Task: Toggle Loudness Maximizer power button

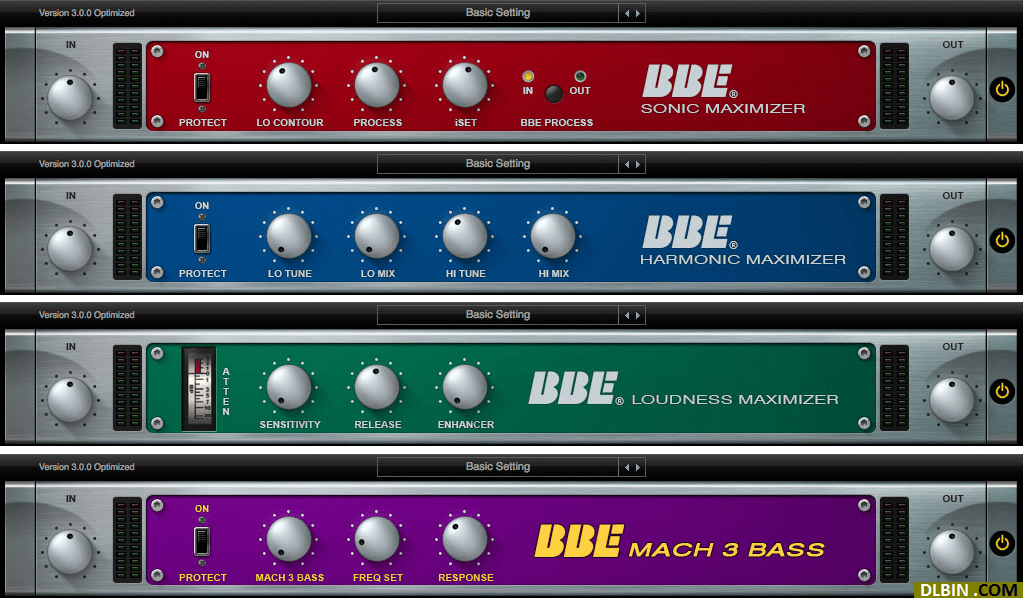Action: point(1002,391)
